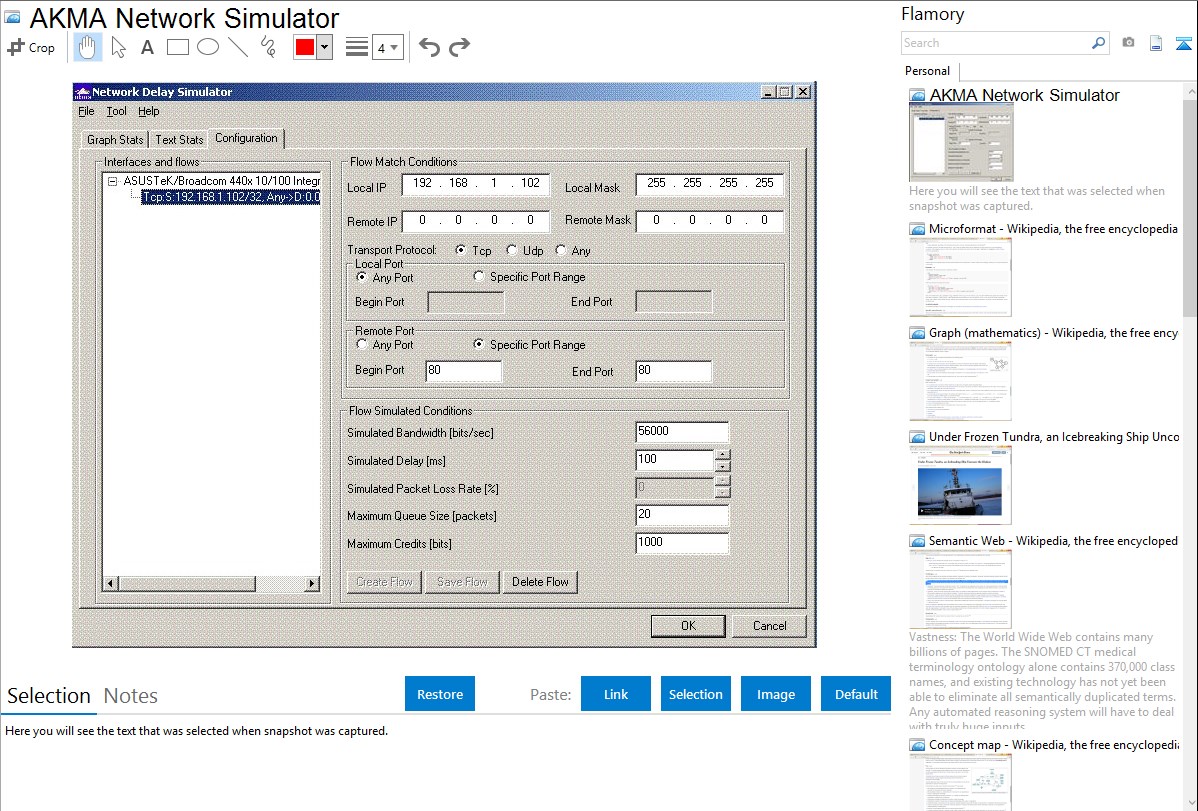Click the undo arrow

pos(429,47)
